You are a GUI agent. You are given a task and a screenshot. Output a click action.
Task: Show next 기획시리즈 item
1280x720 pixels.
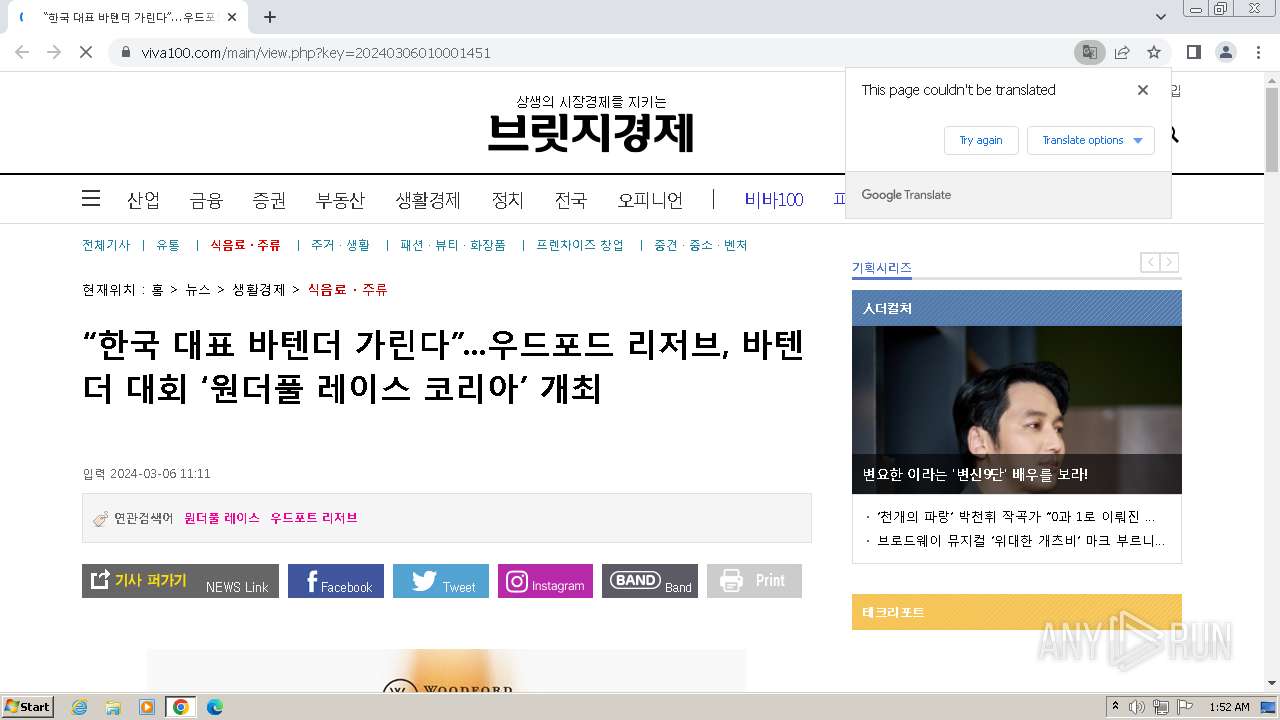[x=1169, y=262]
